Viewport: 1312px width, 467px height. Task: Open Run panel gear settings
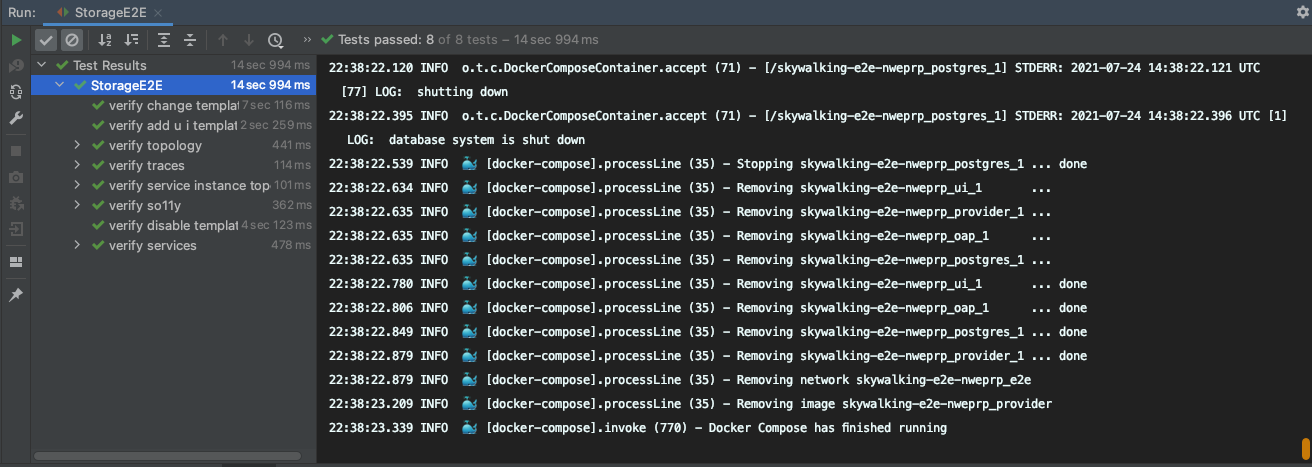1302,12
